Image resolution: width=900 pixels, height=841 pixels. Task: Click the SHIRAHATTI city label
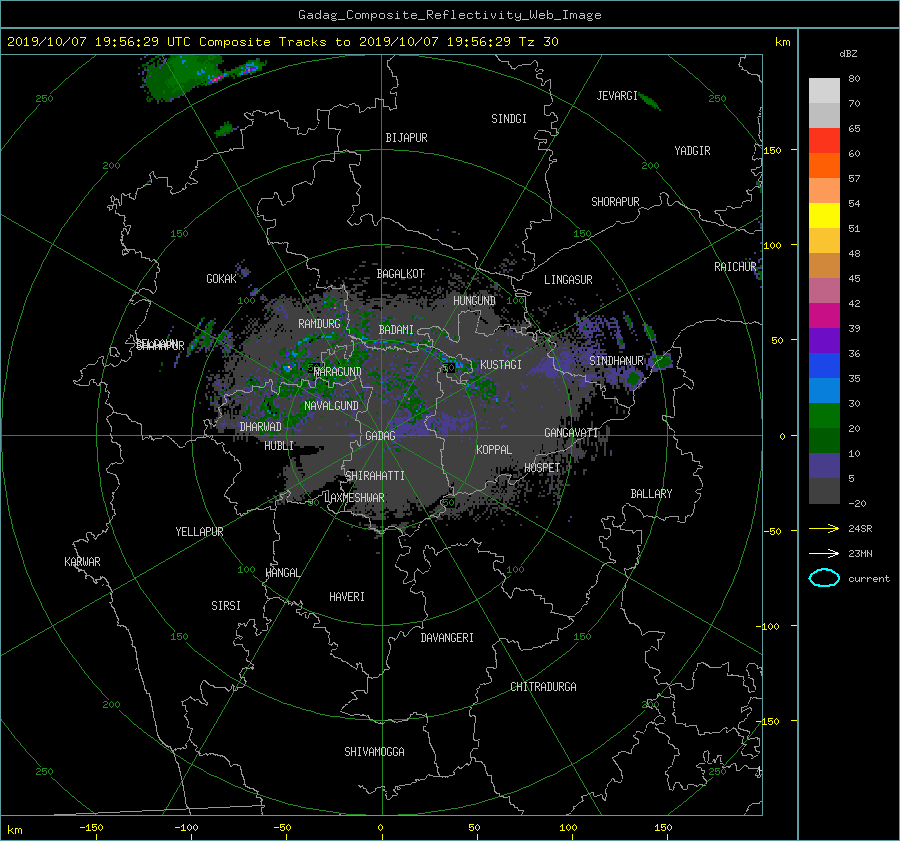(x=375, y=476)
